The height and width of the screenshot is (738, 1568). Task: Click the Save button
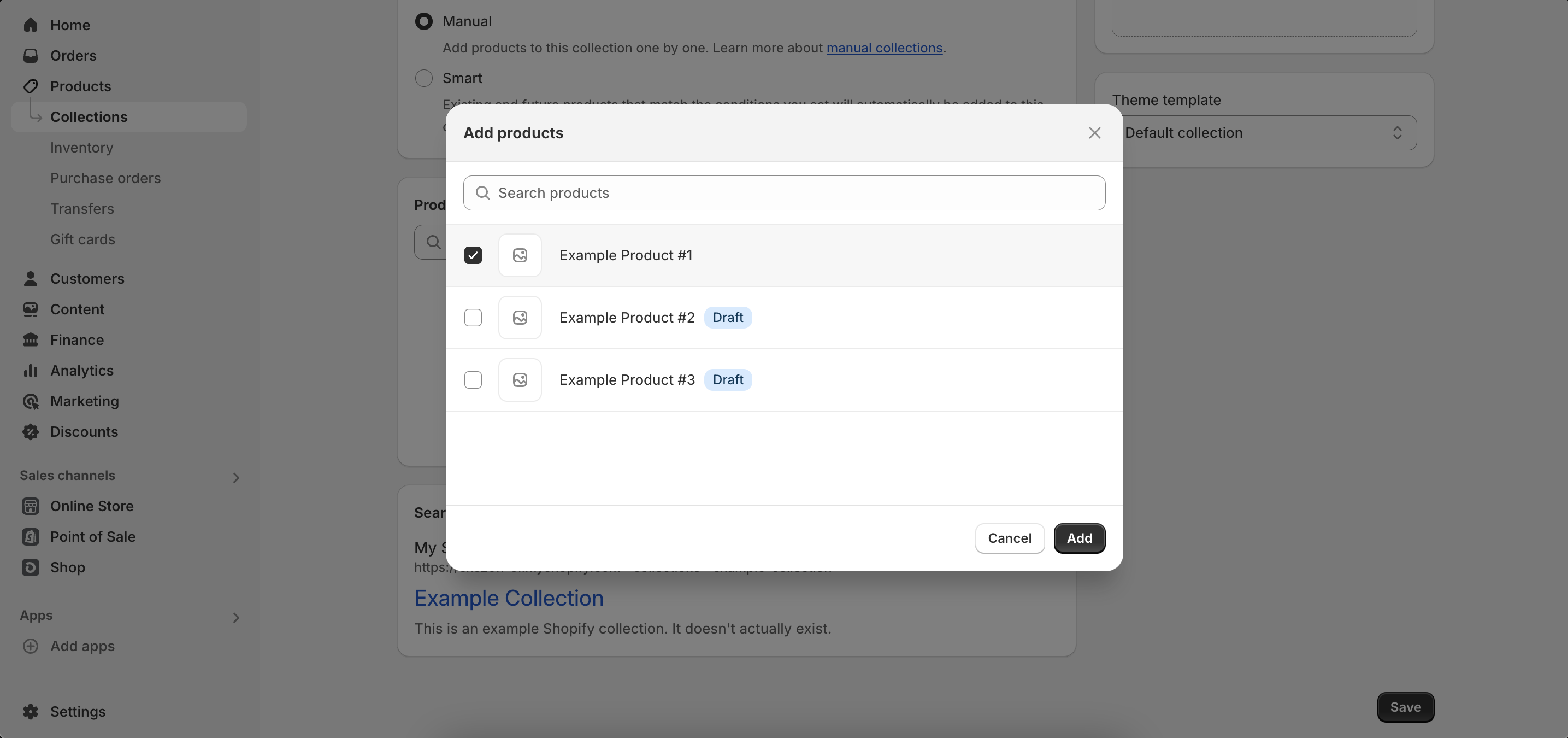pyautogui.click(x=1405, y=707)
